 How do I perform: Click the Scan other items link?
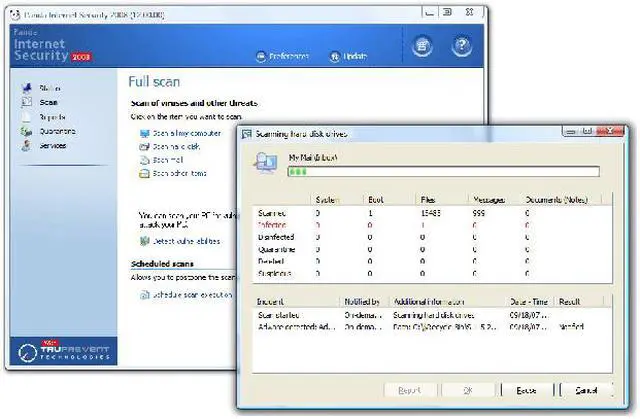click(178, 173)
